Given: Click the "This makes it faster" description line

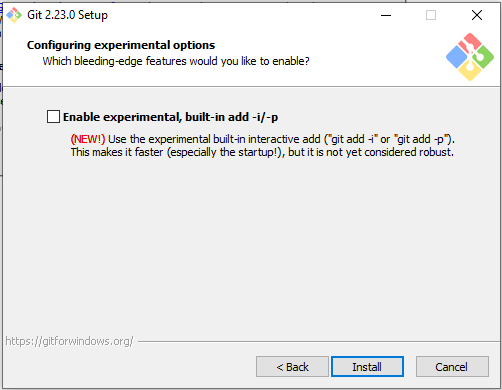Looking at the screenshot, I should [x=262, y=152].
